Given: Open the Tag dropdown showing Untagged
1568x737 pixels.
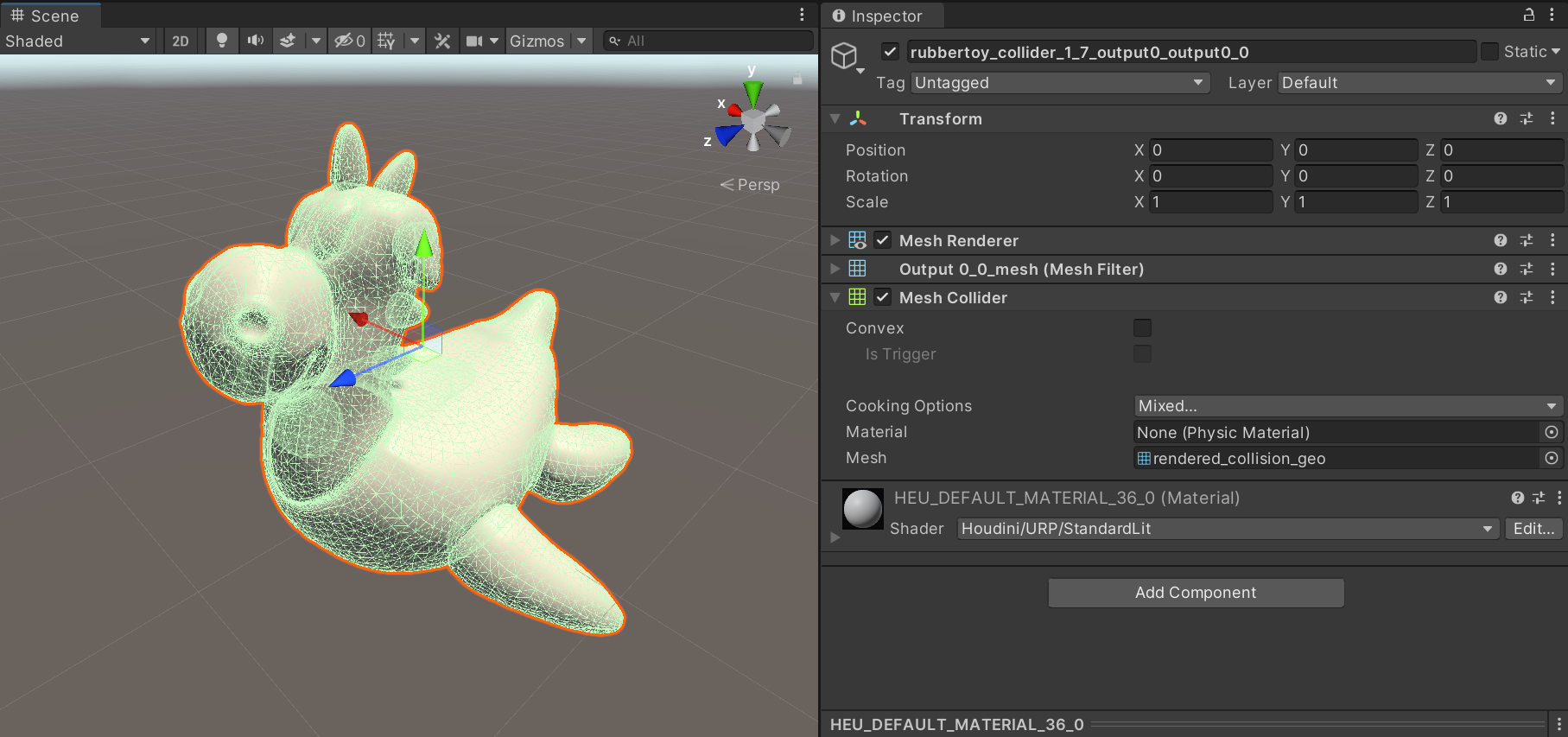Looking at the screenshot, I should point(1059,83).
